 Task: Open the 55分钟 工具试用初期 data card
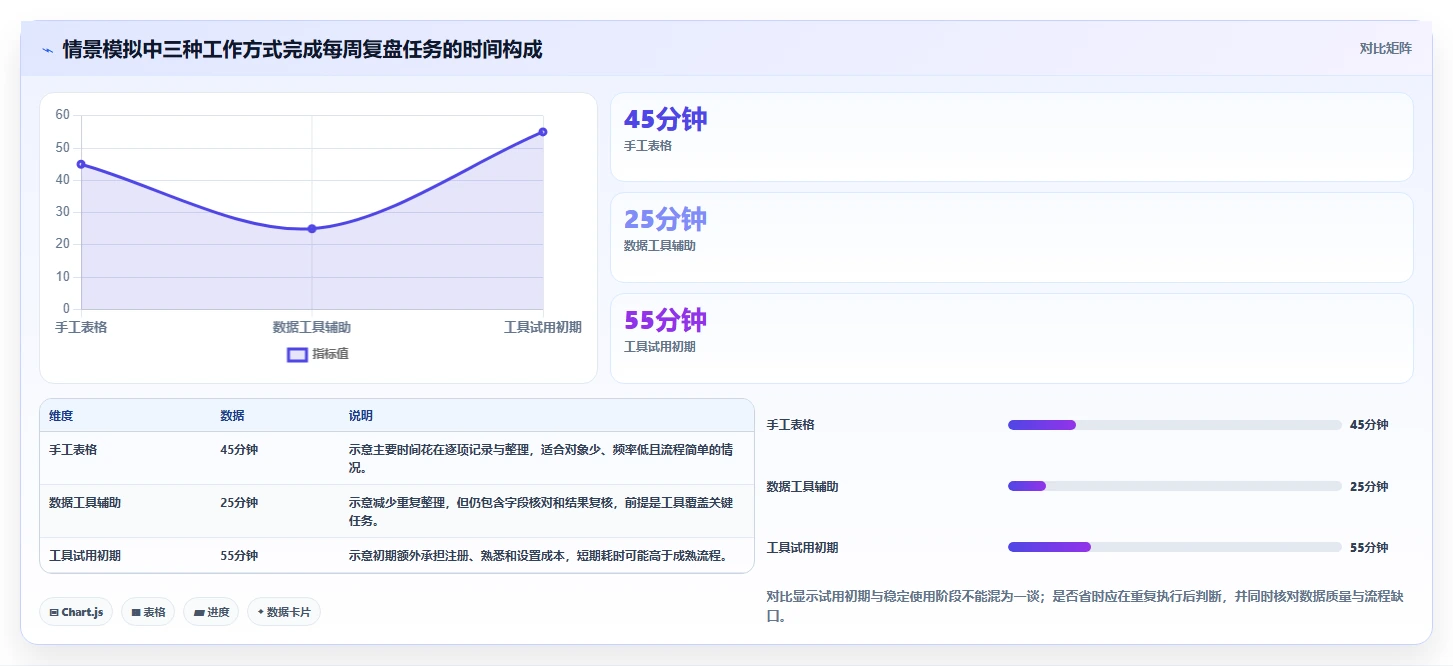(1011, 338)
